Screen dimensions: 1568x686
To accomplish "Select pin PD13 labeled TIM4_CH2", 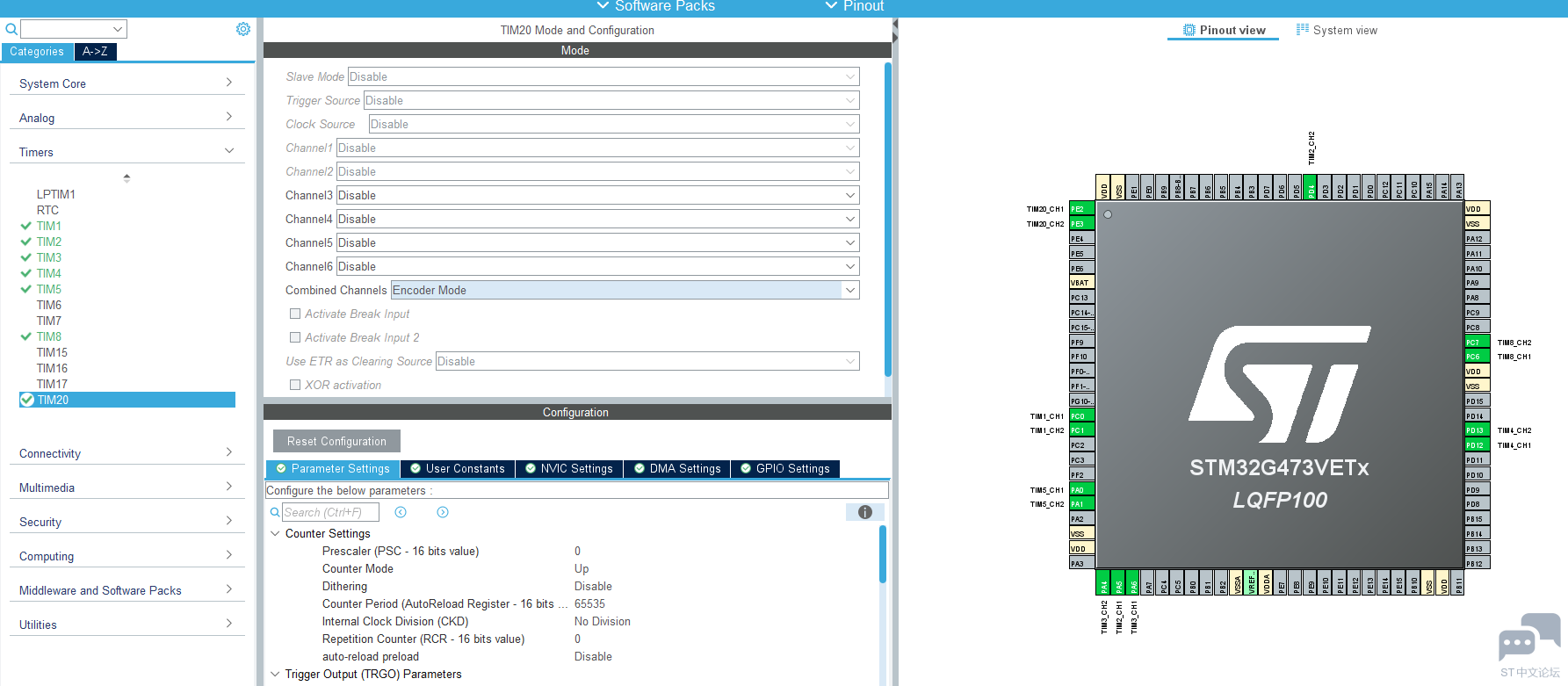I will [x=1478, y=430].
